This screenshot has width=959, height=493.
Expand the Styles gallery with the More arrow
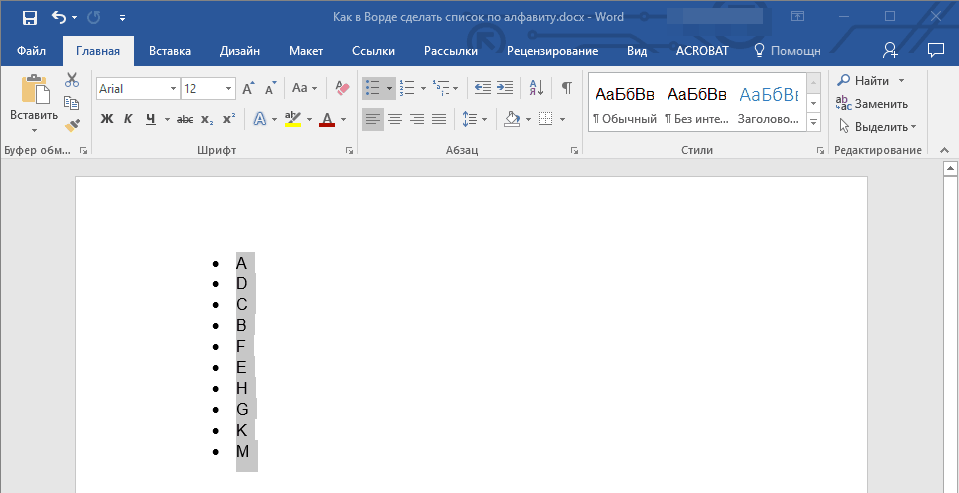click(x=813, y=122)
